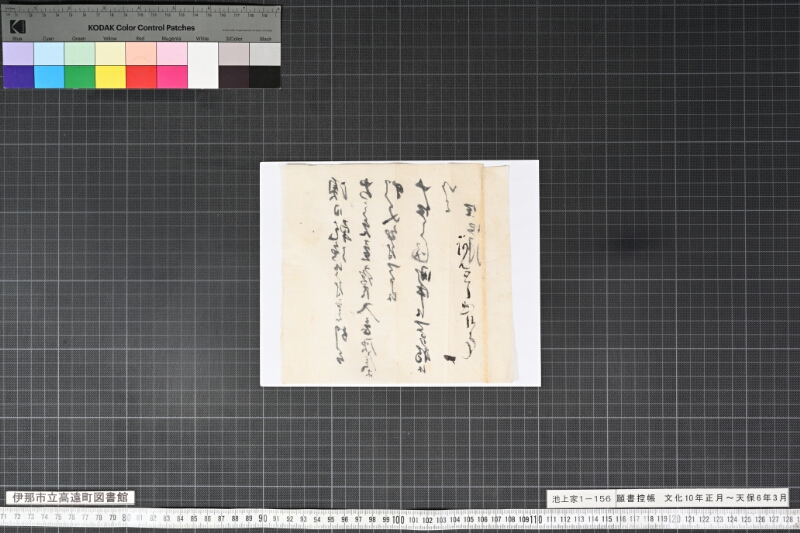Screen dimensions: 800x533
Task: Click the handwritten manuscript page
Action: pos(399,273)
